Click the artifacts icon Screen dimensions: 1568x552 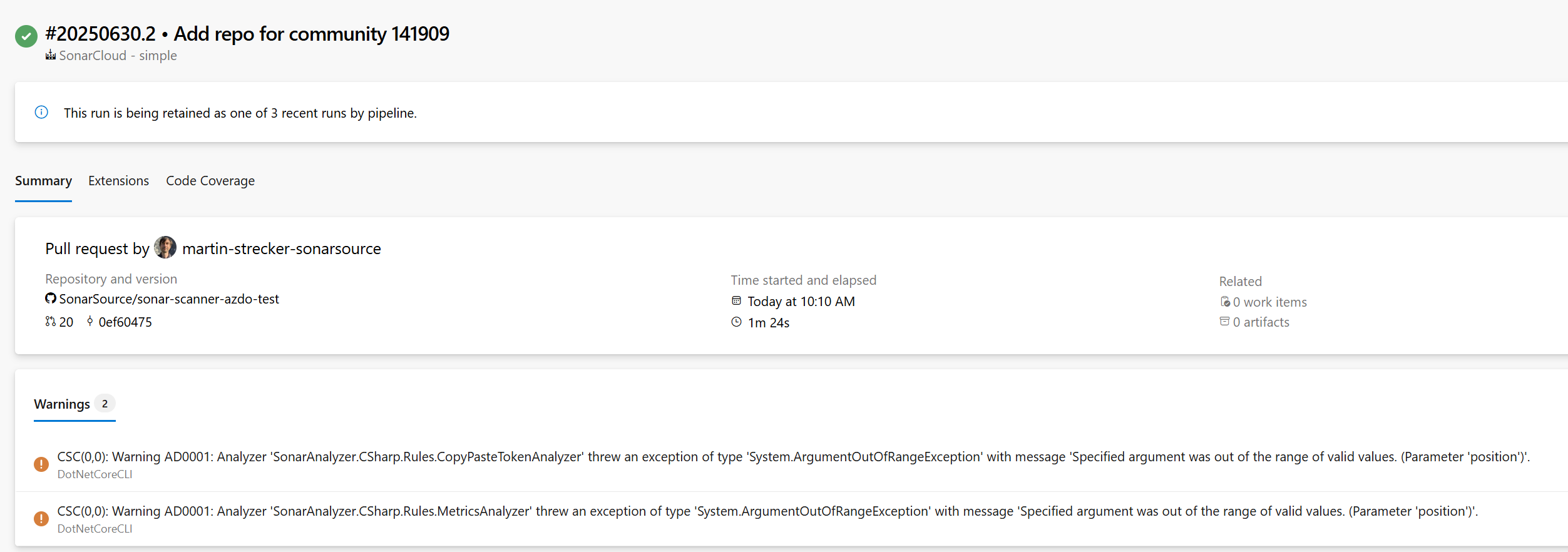click(x=1225, y=322)
